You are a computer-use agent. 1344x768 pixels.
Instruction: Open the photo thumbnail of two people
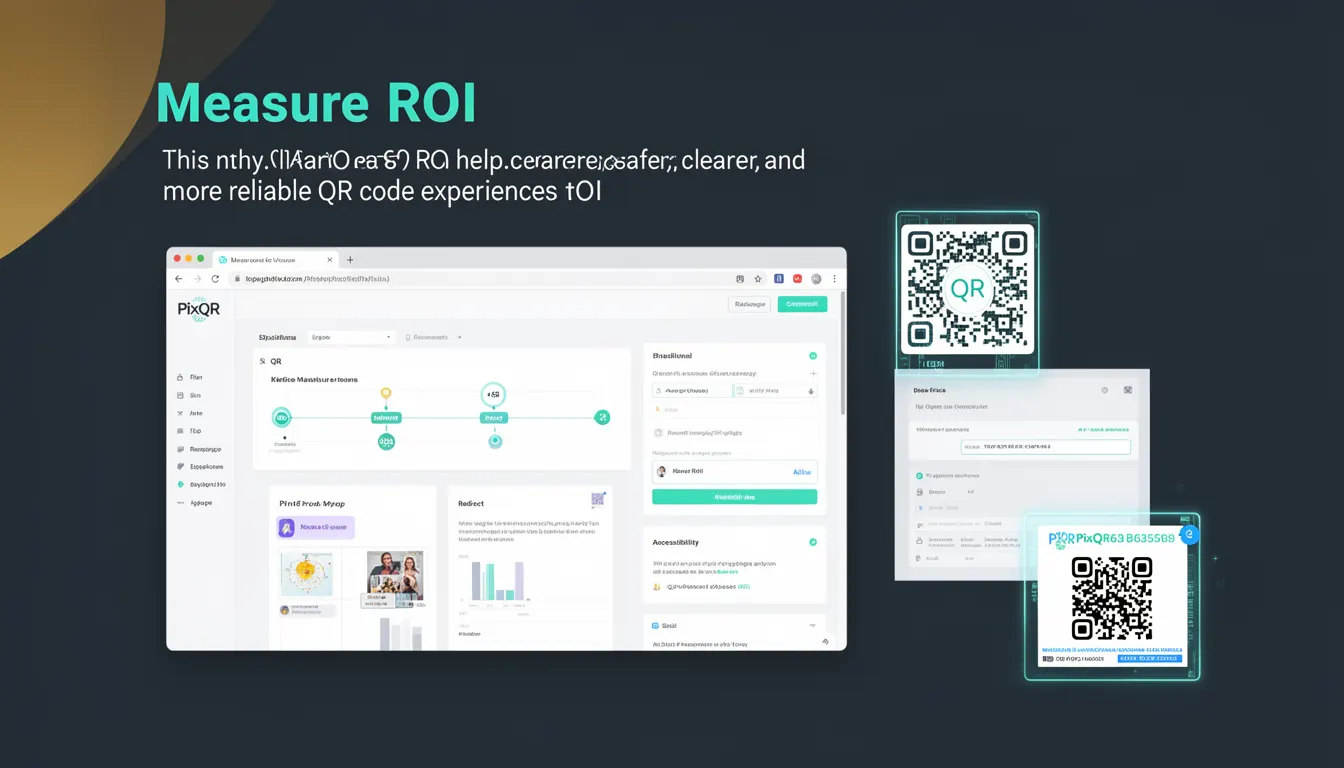395,574
